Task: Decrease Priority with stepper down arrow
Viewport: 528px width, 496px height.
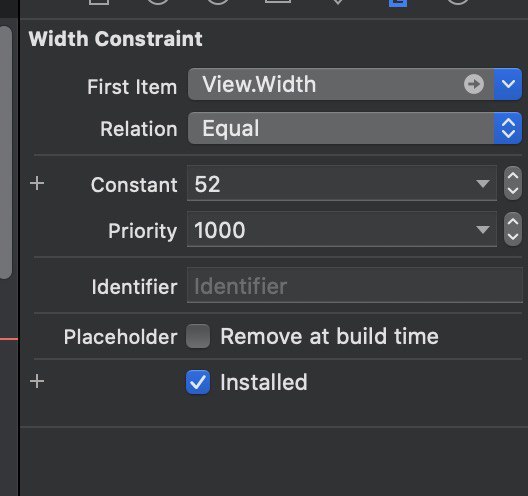Action: coord(513,237)
